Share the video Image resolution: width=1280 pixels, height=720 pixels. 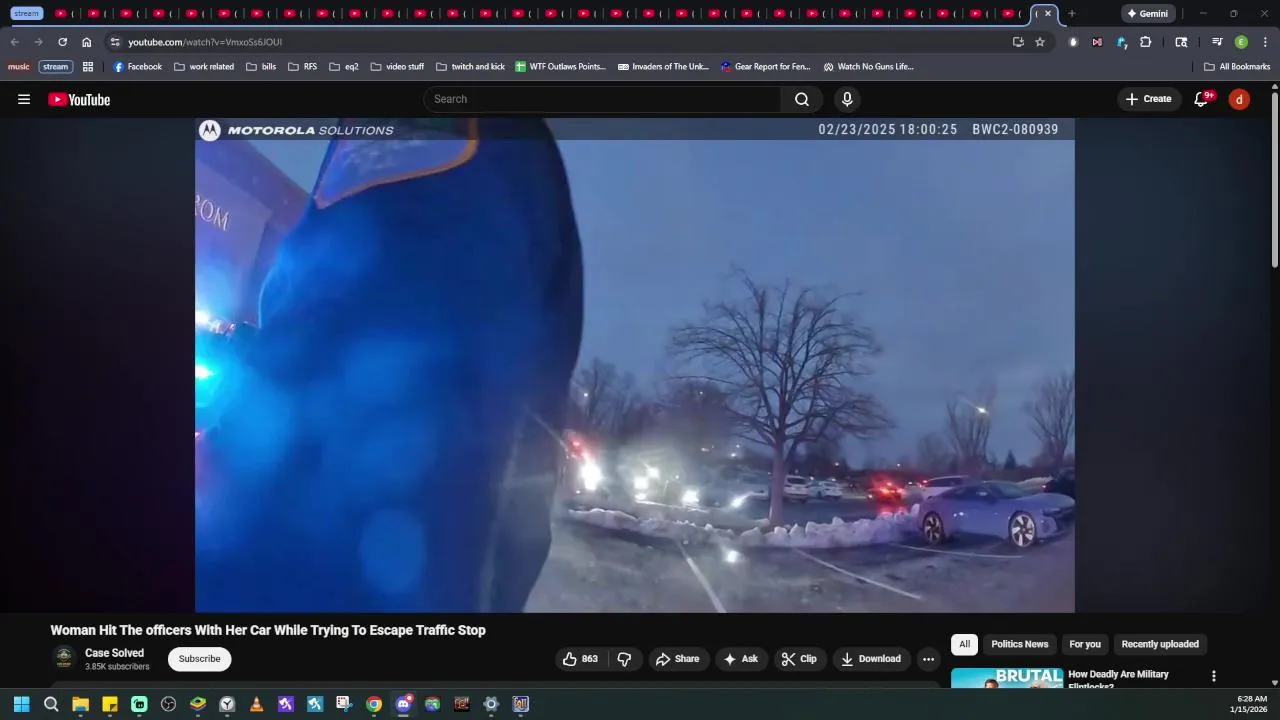(677, 659)
